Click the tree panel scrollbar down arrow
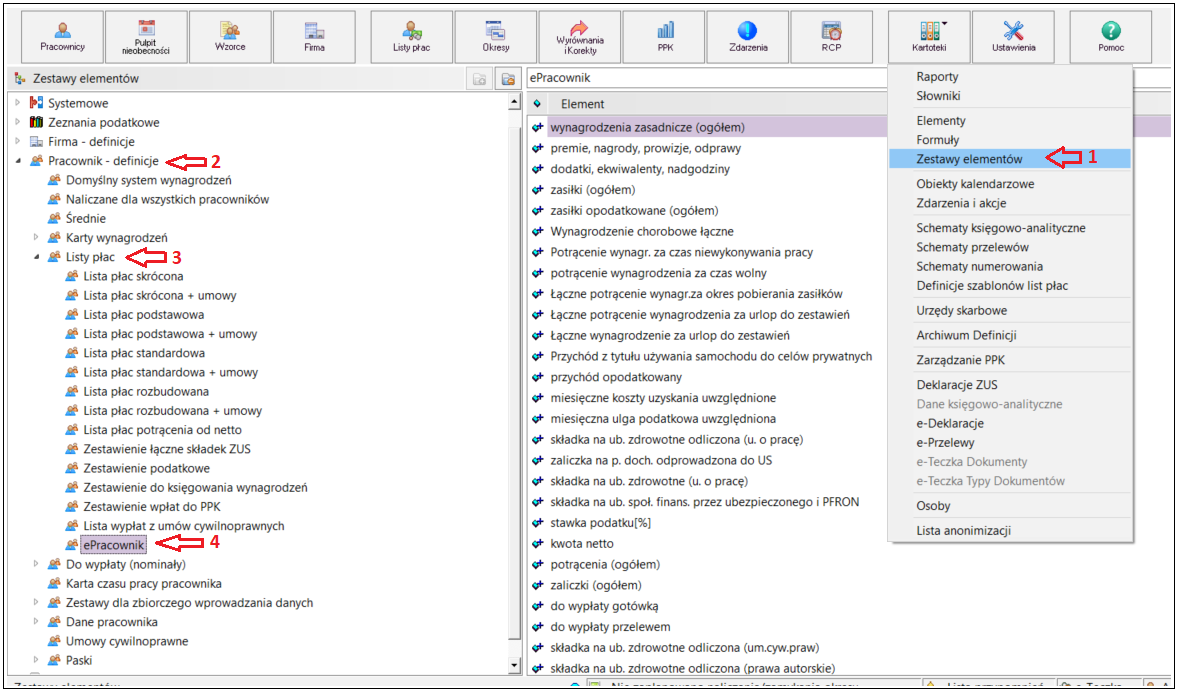1178x692 pixels. click(514, 664)
